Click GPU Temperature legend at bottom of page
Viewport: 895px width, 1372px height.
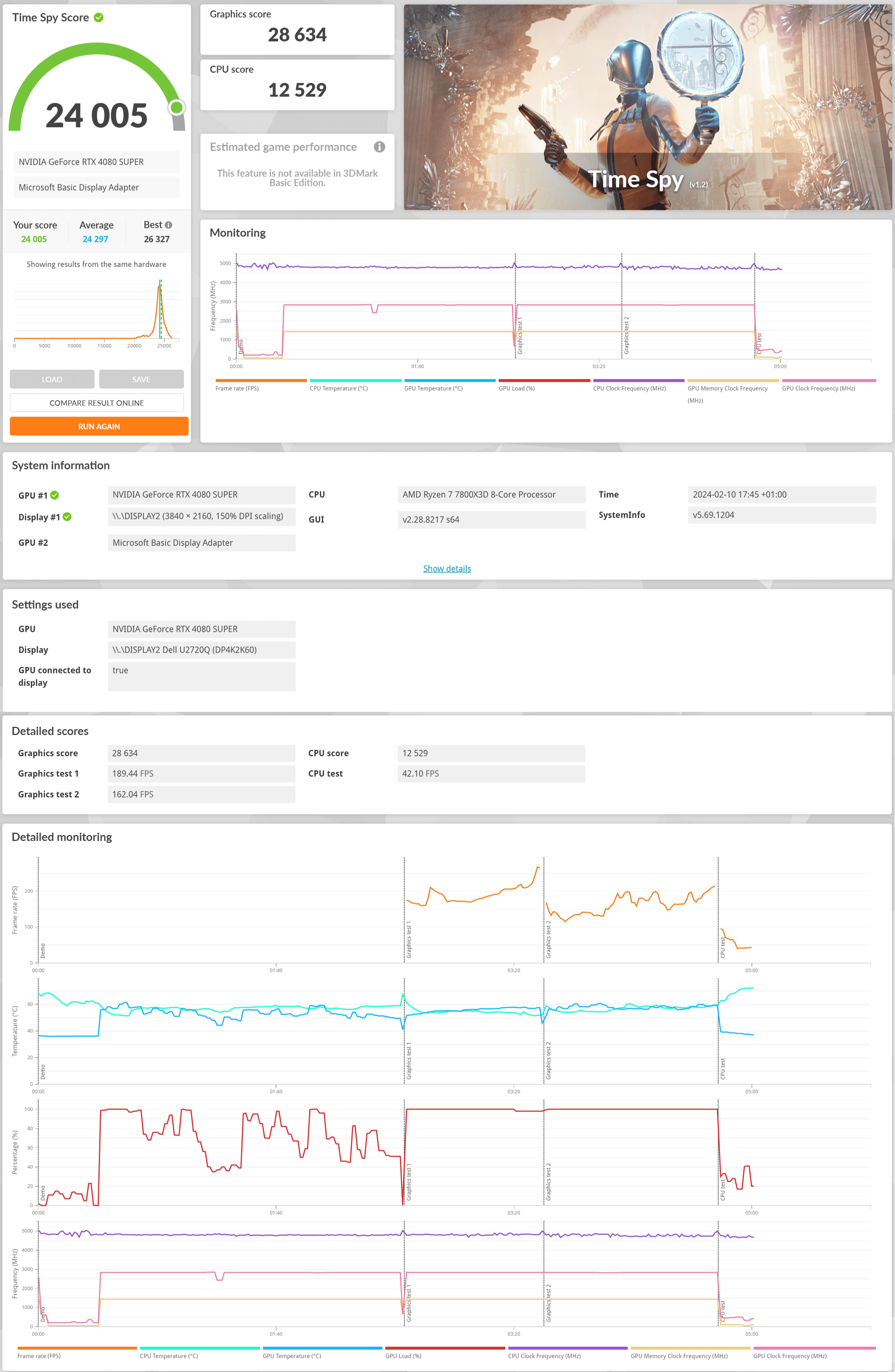[292, 1356]
